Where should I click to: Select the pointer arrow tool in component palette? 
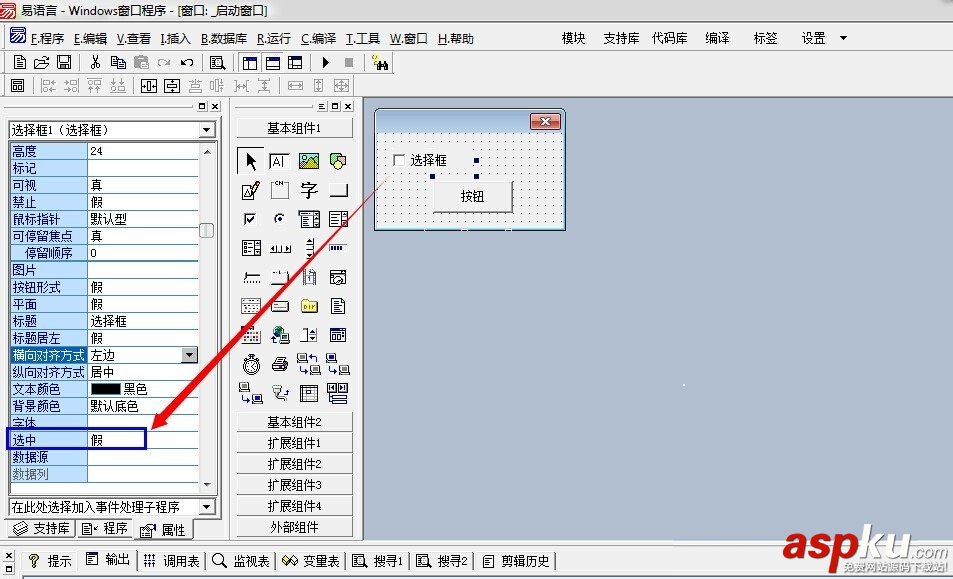[250, 161]
